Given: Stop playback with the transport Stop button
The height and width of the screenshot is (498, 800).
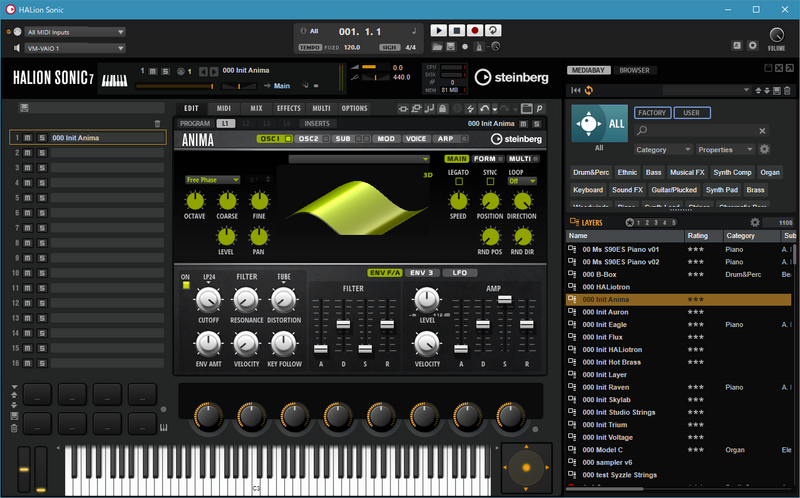Looking at the screenshot, I should (x=457, y=31).
